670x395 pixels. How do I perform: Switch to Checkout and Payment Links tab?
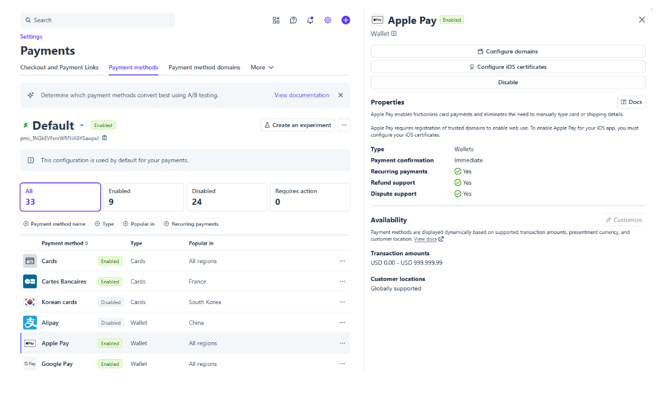pos(59,67)
